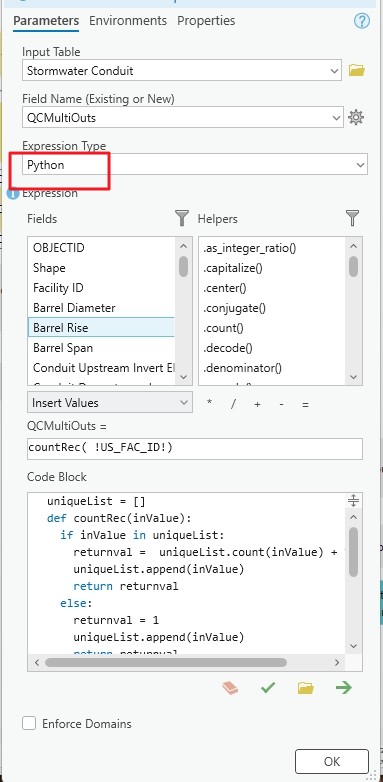This screenshot has height=782, width=383.
Task: Choose .center() helper
Action: coord(272,288)
